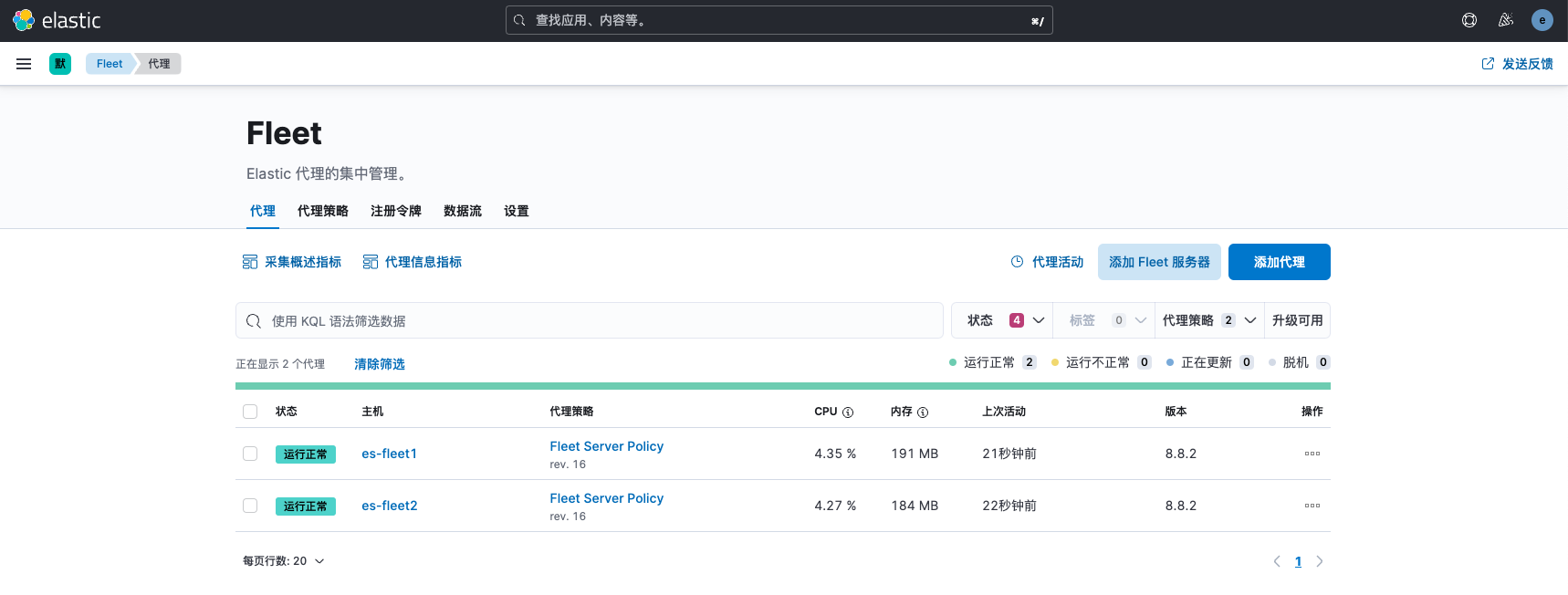Switch to the 设置 tab

[517, 211]
